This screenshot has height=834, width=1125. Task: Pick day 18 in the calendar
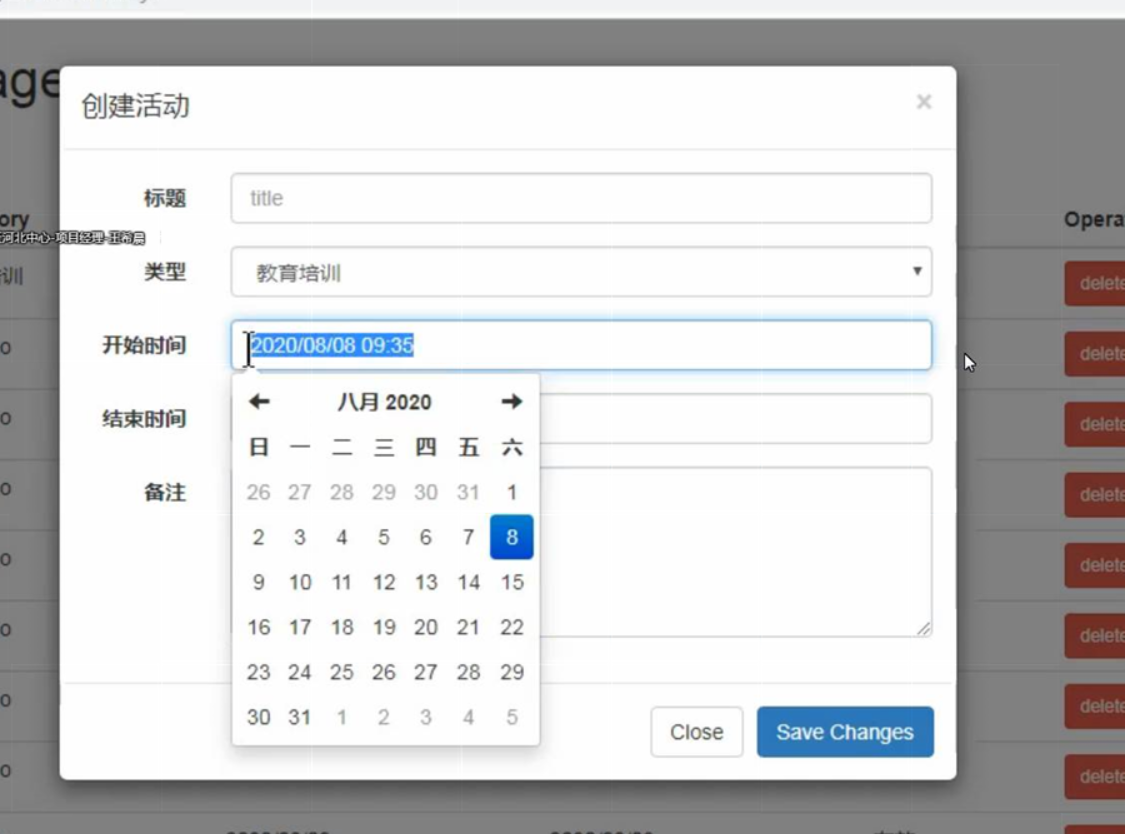(342, 627)
